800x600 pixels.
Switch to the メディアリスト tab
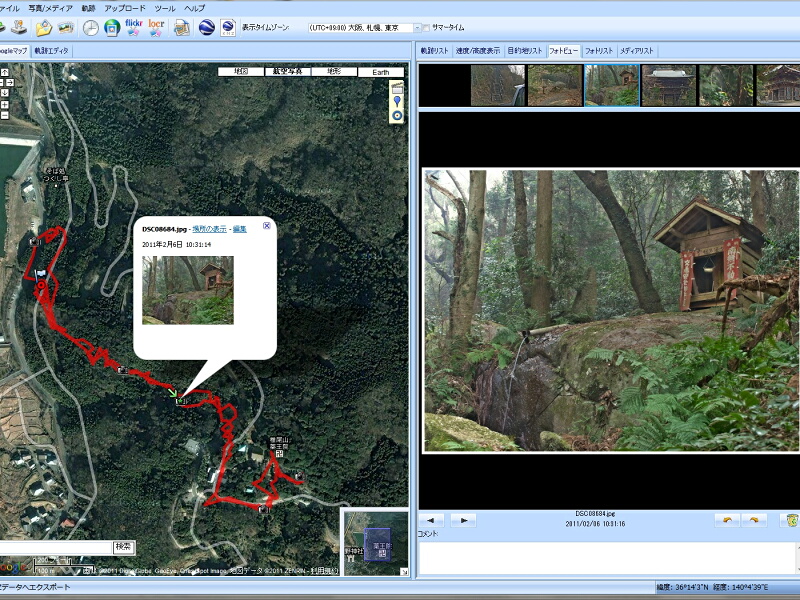tap(637, 51)
